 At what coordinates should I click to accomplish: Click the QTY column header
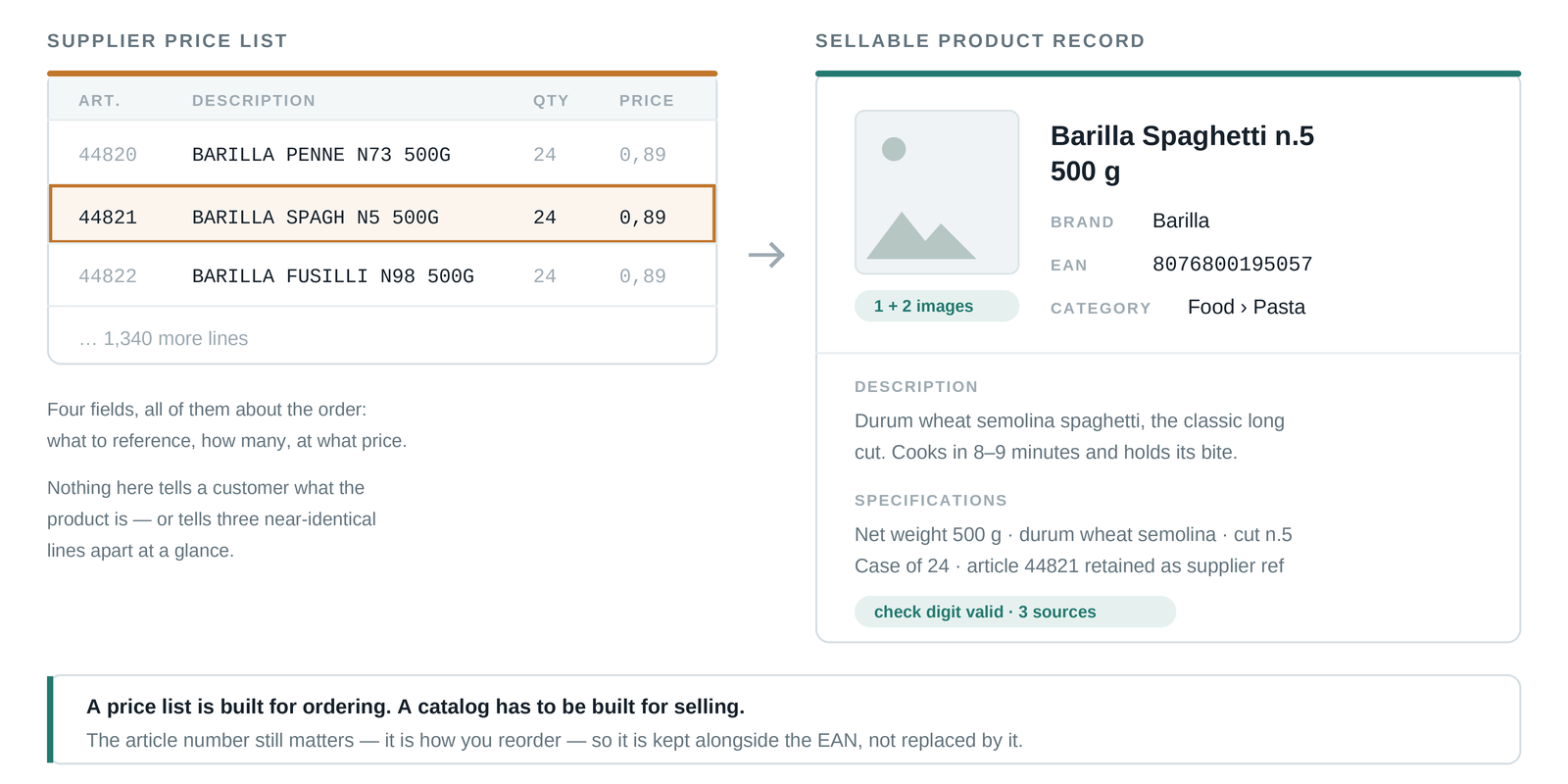(x=551, y=100)
